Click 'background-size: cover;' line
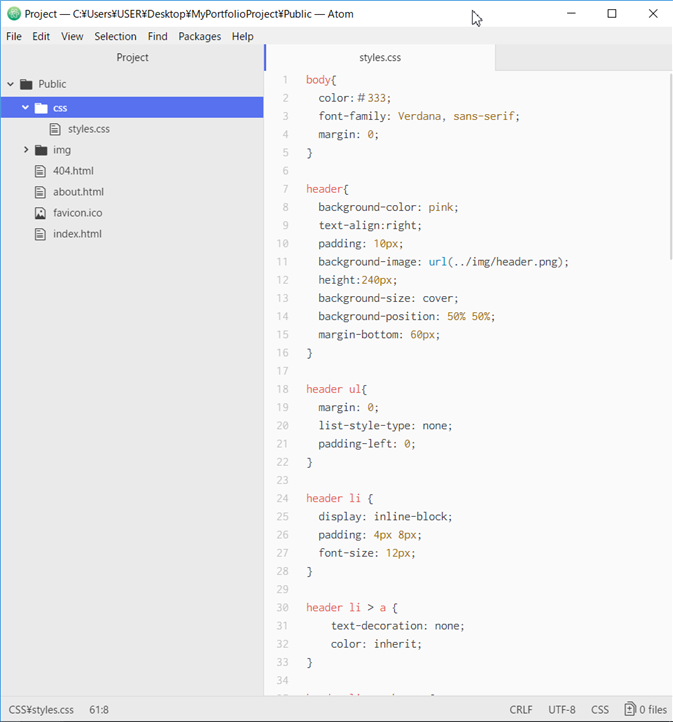Image resolution: width=673 pixels, height=722 pixels. coord(388,298)
